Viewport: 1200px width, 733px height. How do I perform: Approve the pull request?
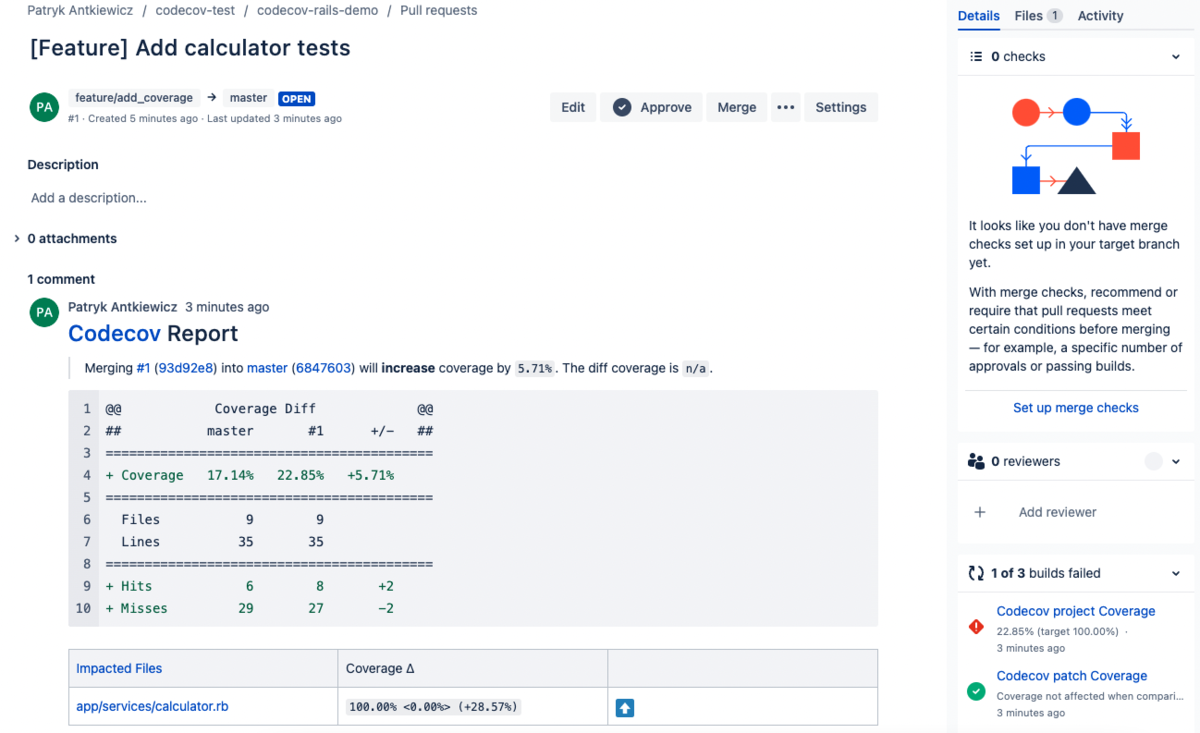652,107
